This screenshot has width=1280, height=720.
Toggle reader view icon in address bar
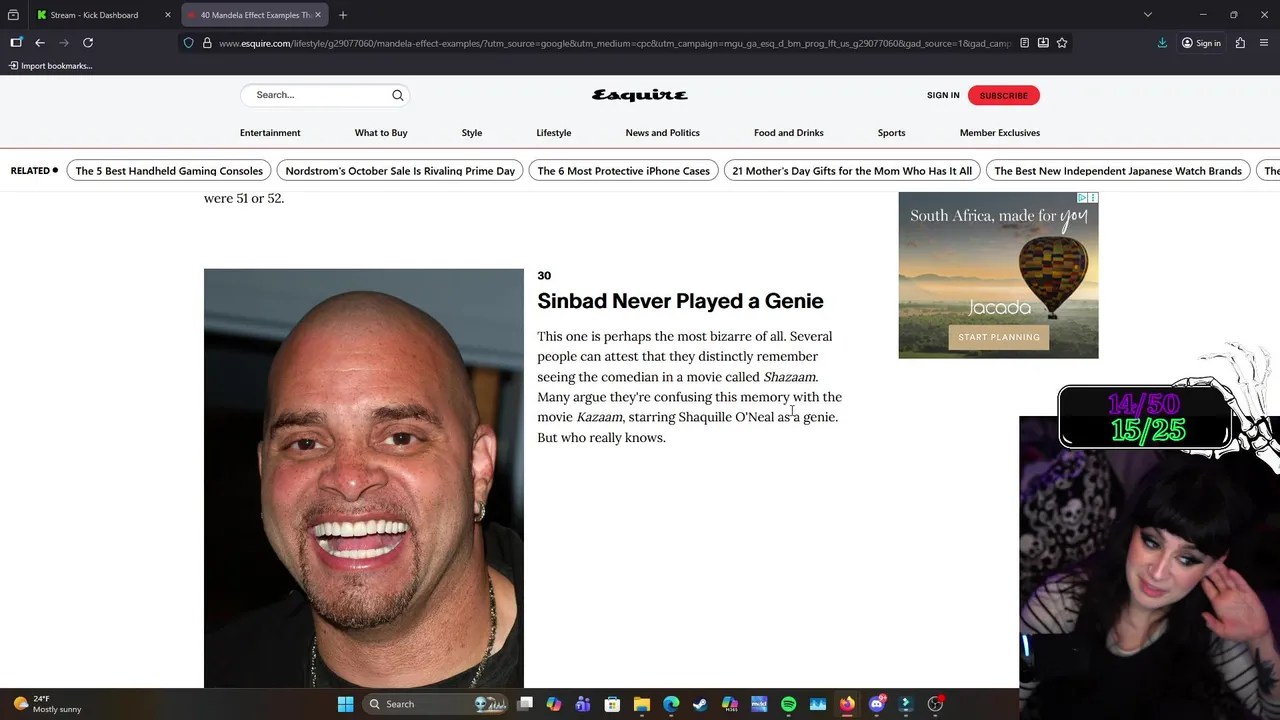(1024, 43)
